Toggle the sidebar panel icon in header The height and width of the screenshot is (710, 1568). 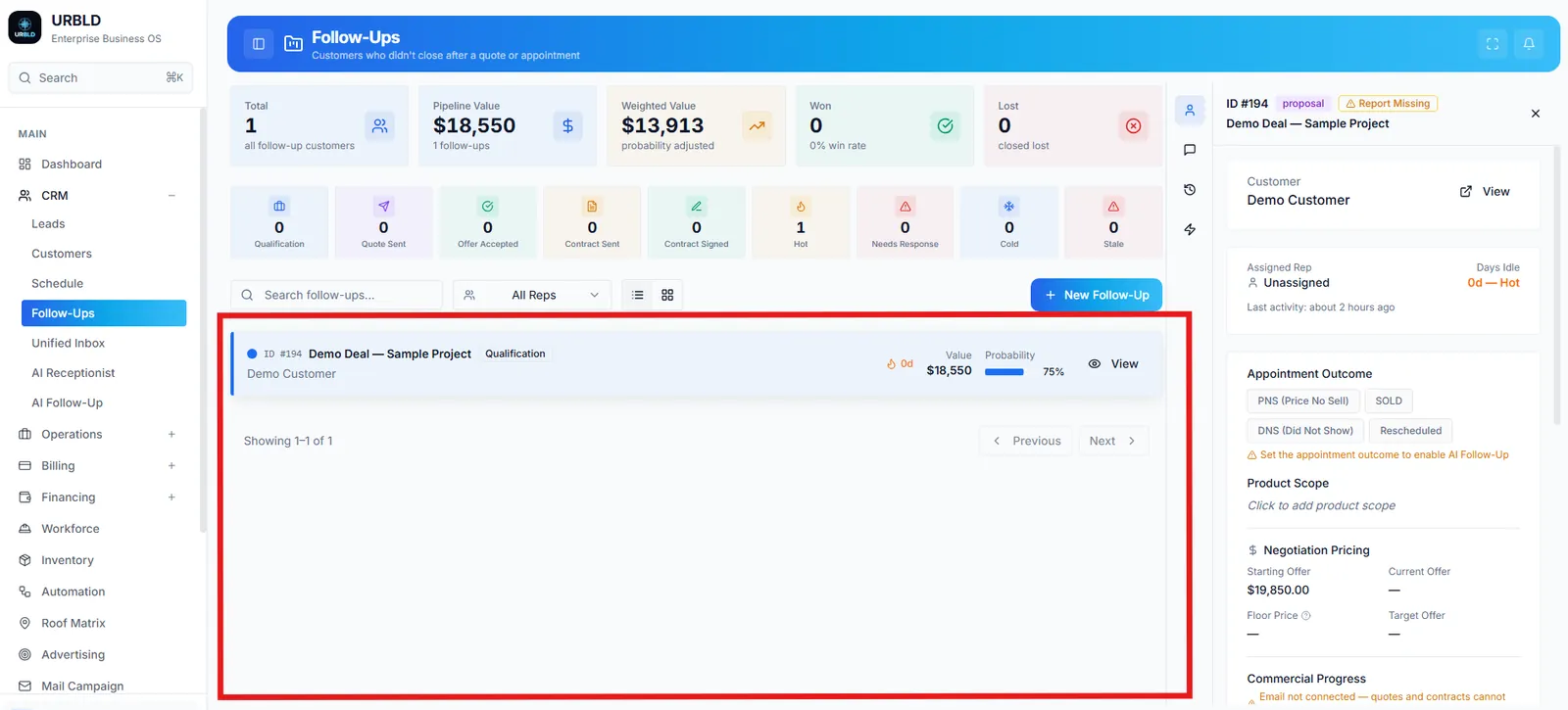(x=259, y=44)
